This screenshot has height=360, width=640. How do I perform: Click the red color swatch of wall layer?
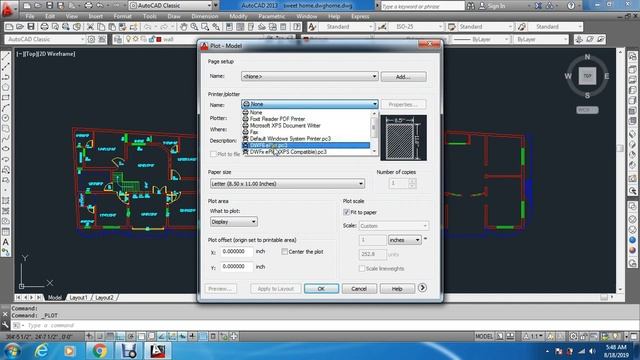[x=159, y=39]
